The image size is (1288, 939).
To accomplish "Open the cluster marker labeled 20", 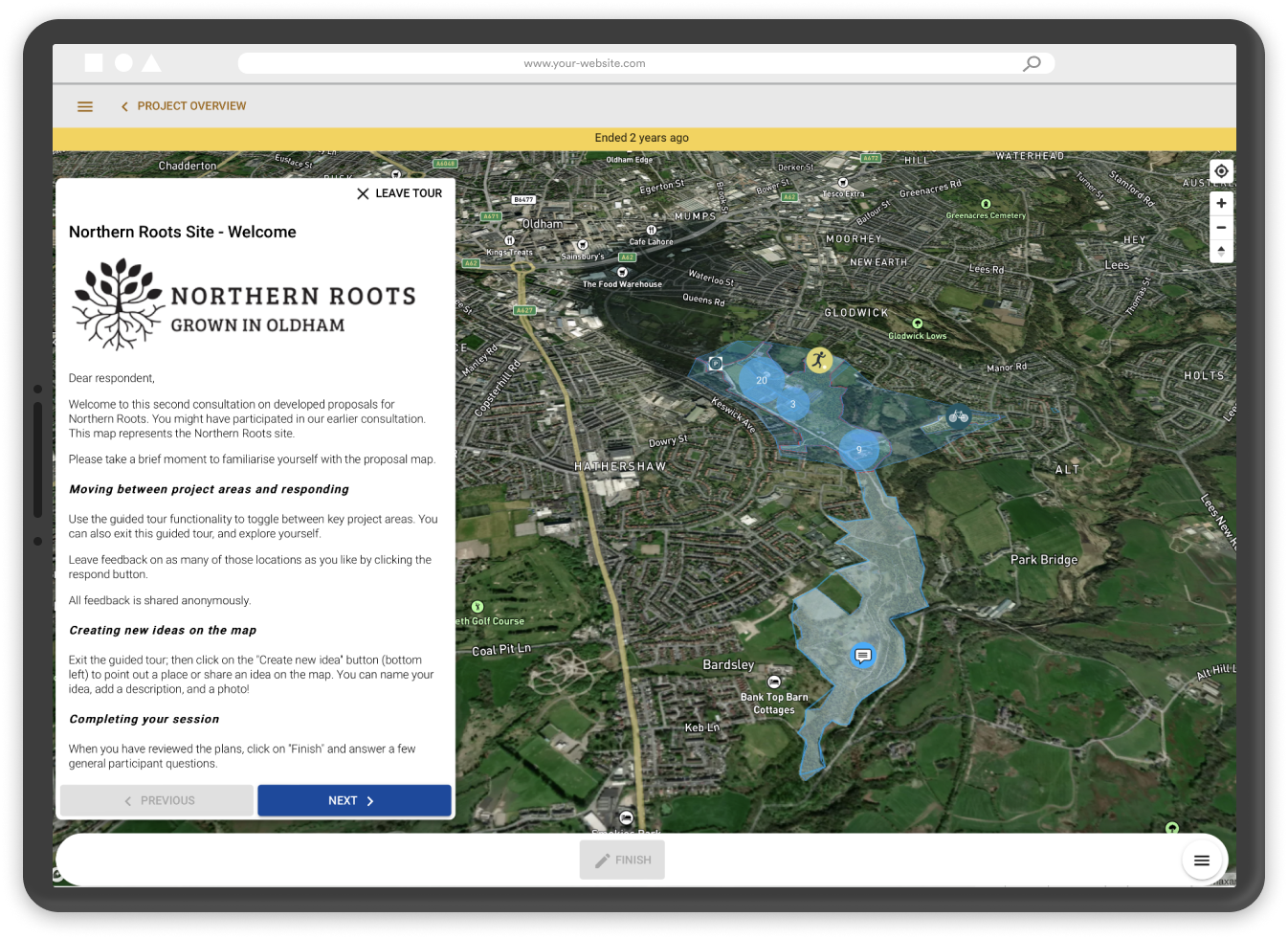I will (x=762, y=380).
